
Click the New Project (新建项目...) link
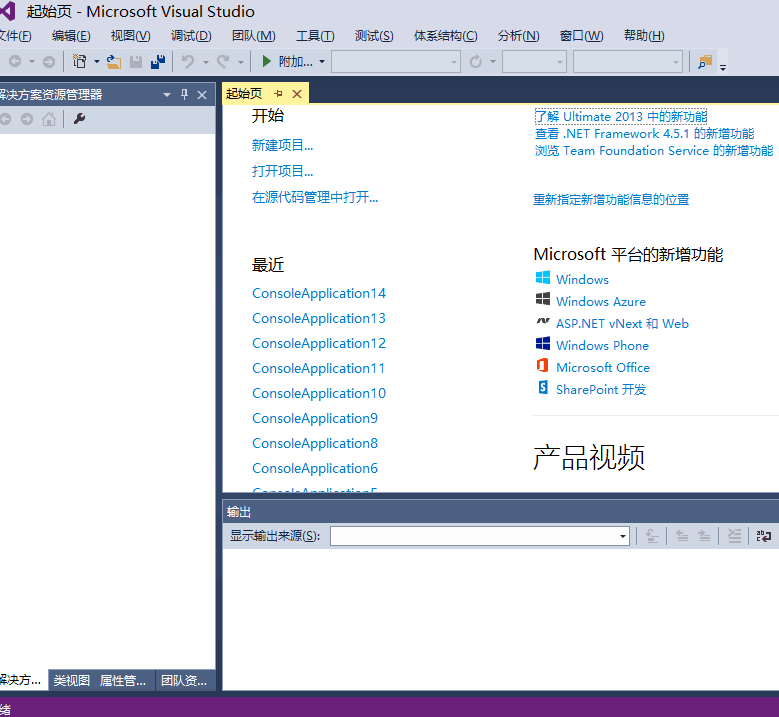282,145
